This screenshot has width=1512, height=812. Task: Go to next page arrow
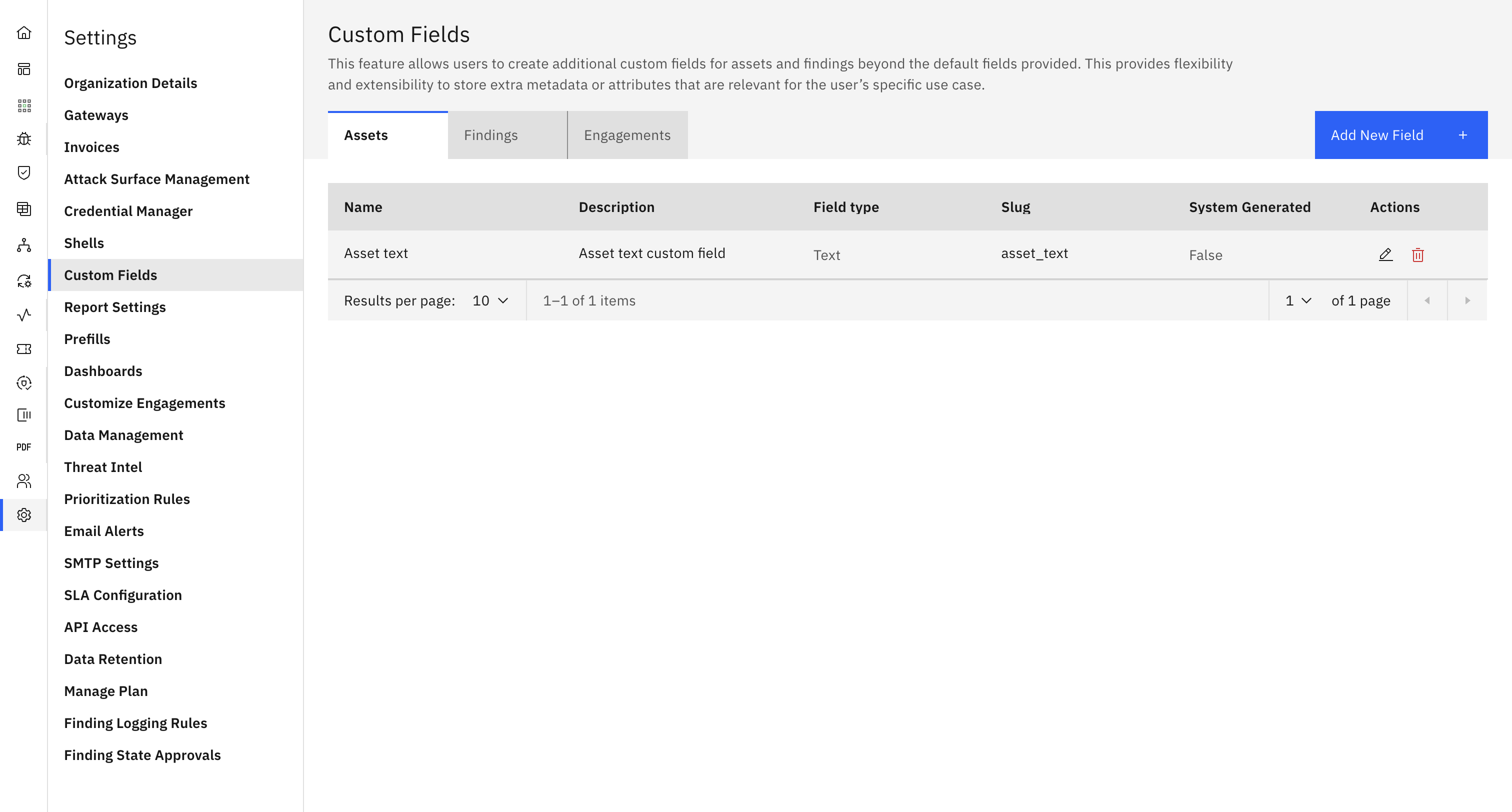1467,300
